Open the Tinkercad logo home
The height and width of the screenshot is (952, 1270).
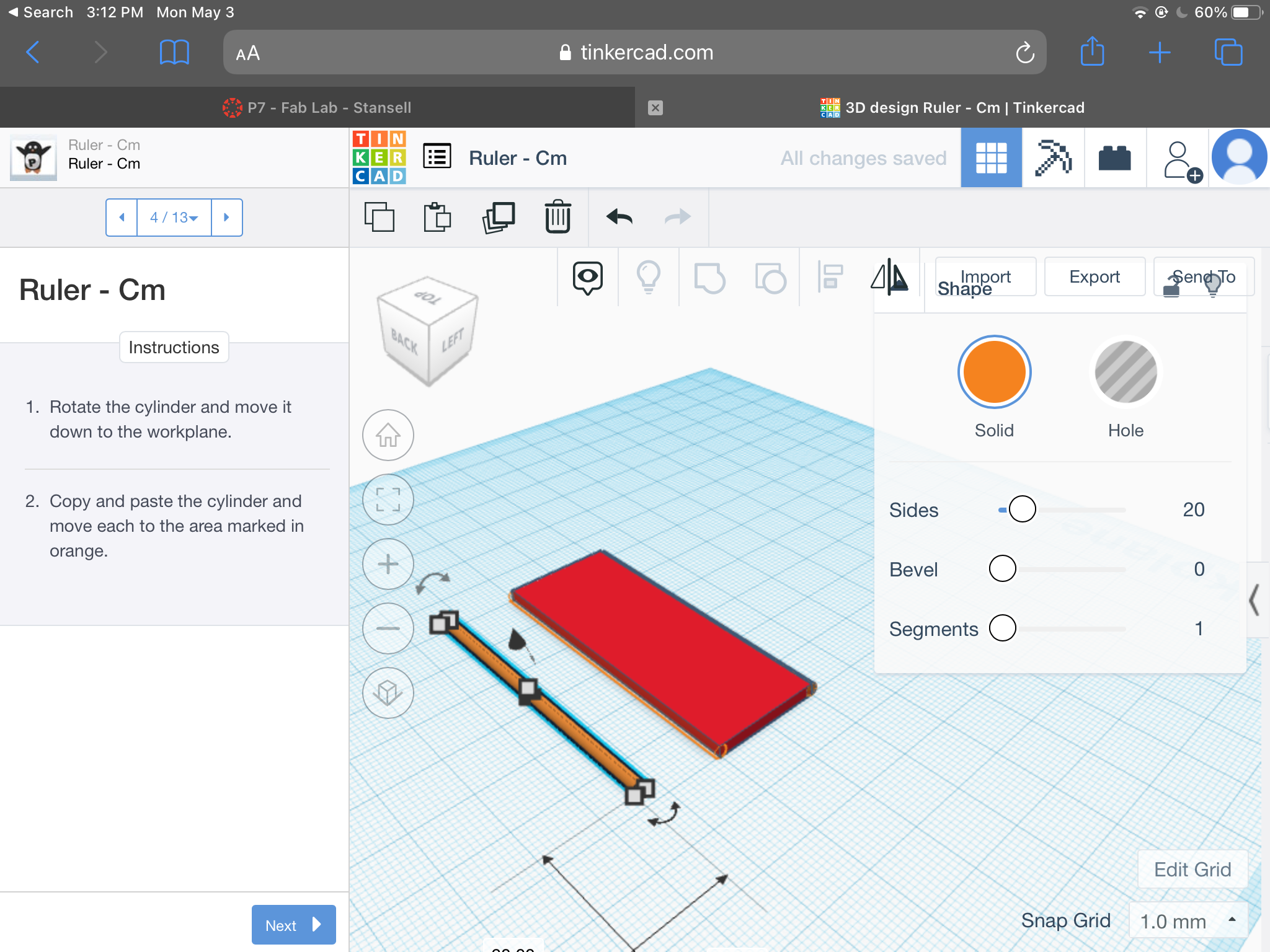coord(379,157)
